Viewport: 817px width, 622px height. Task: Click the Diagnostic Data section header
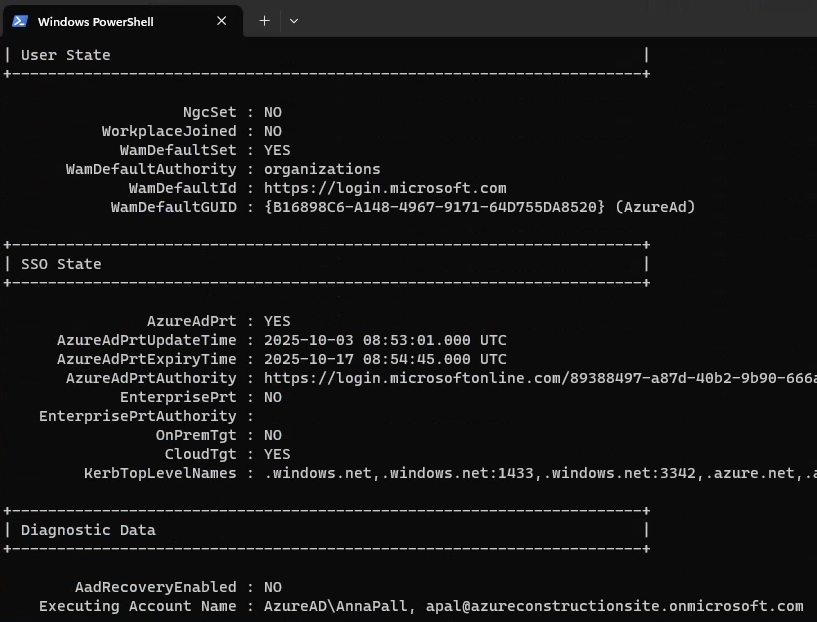click(88, 530)
